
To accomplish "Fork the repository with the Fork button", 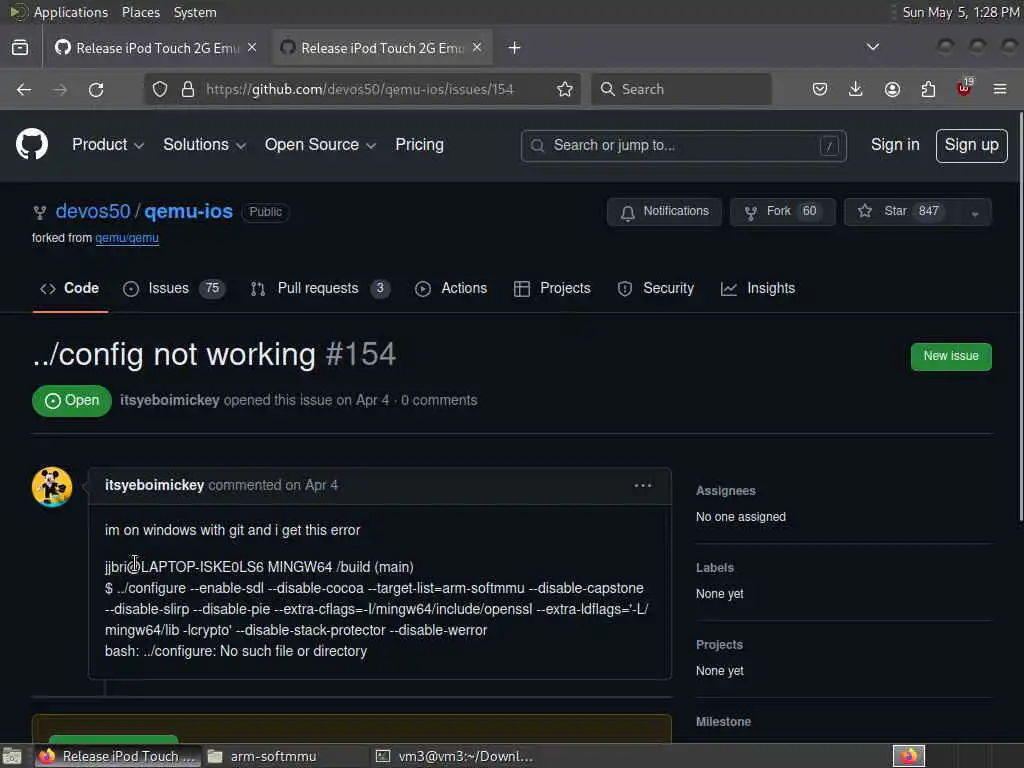I will (x=782, y=212).
